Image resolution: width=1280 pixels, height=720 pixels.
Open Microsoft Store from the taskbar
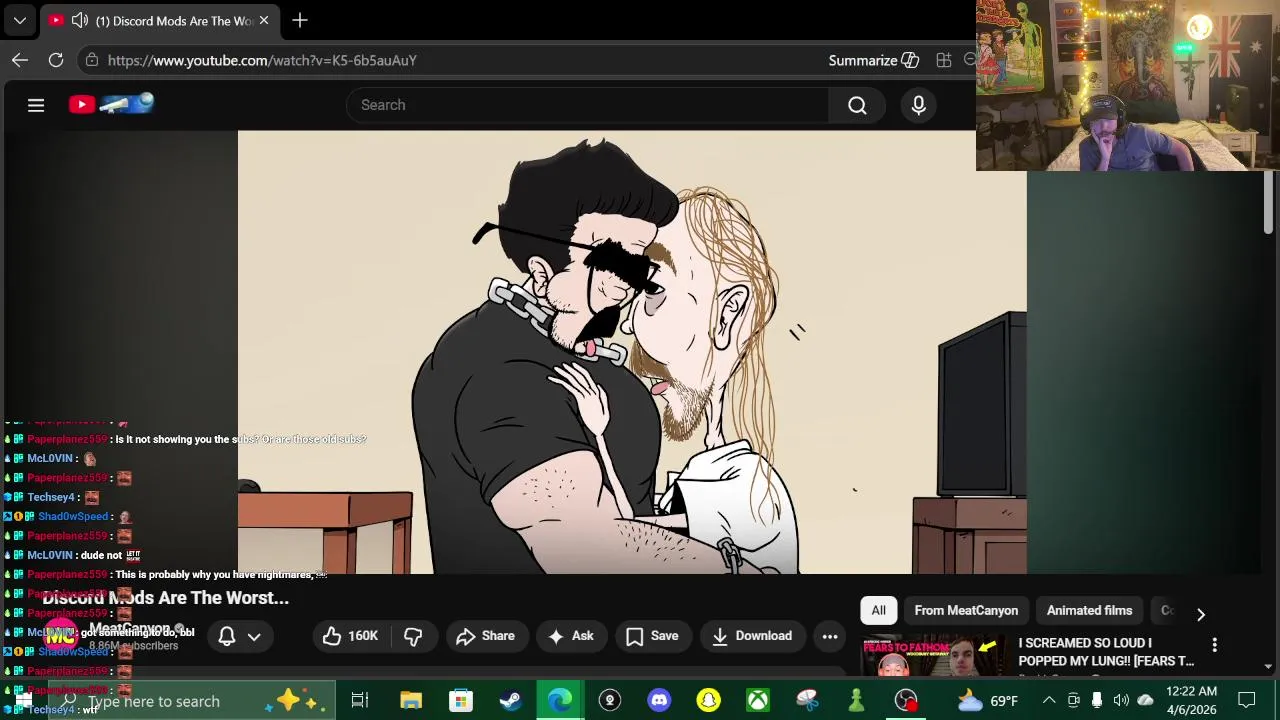point(460,701)
